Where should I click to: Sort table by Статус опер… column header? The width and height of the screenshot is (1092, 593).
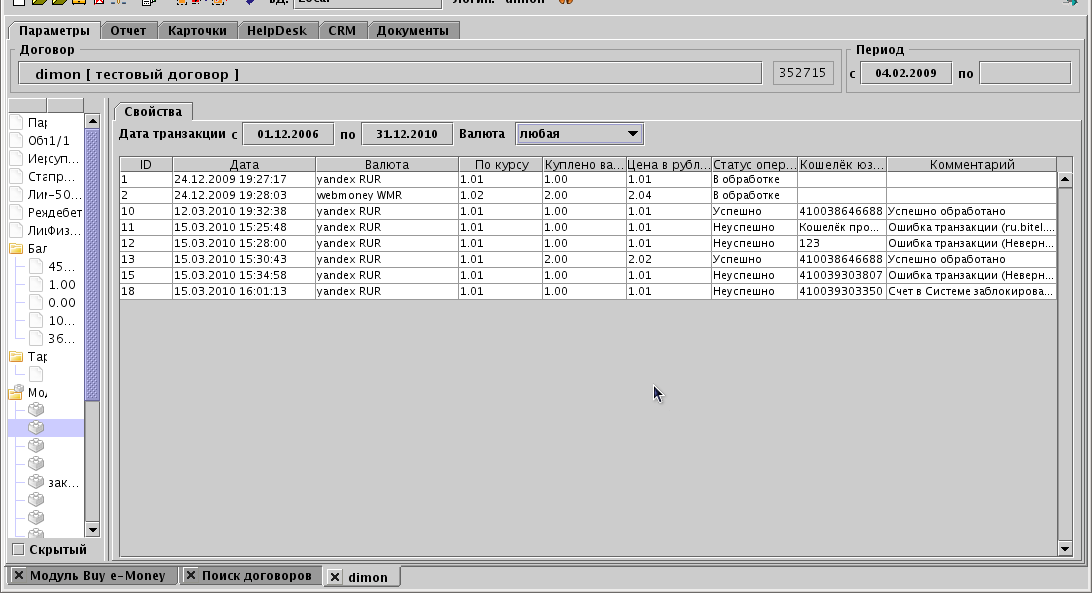click(x=754, y=164)
